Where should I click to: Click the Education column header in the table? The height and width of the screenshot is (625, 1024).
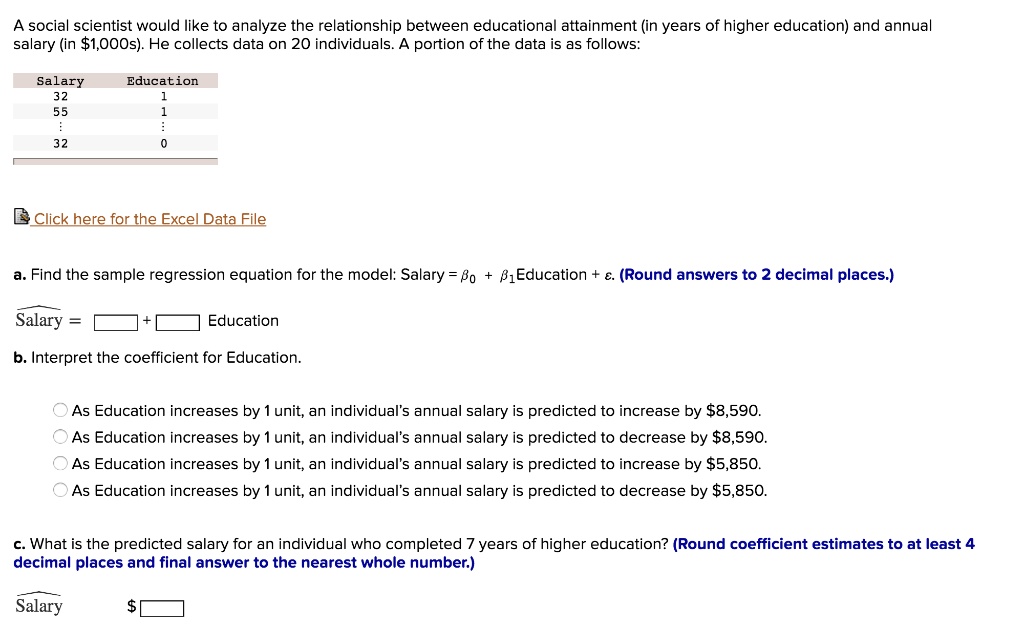(x=162, y=80)
